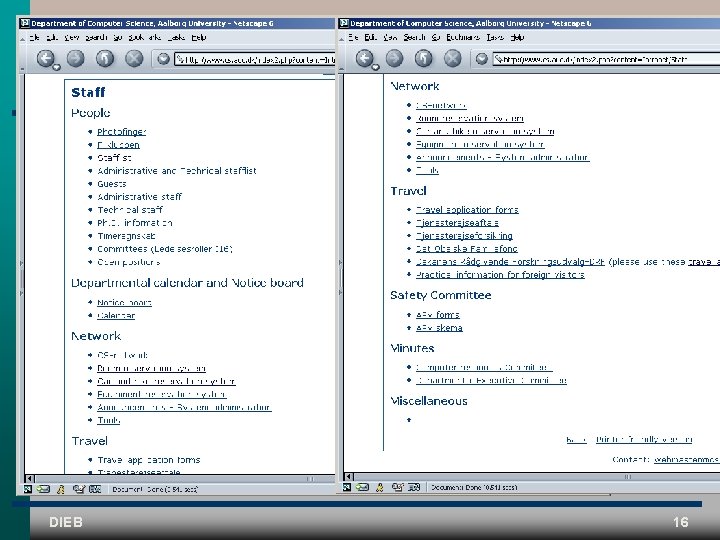Screen dimensions: 720x540
Task: Open the Go menu in the left window
Action: (x=118, y=37)
